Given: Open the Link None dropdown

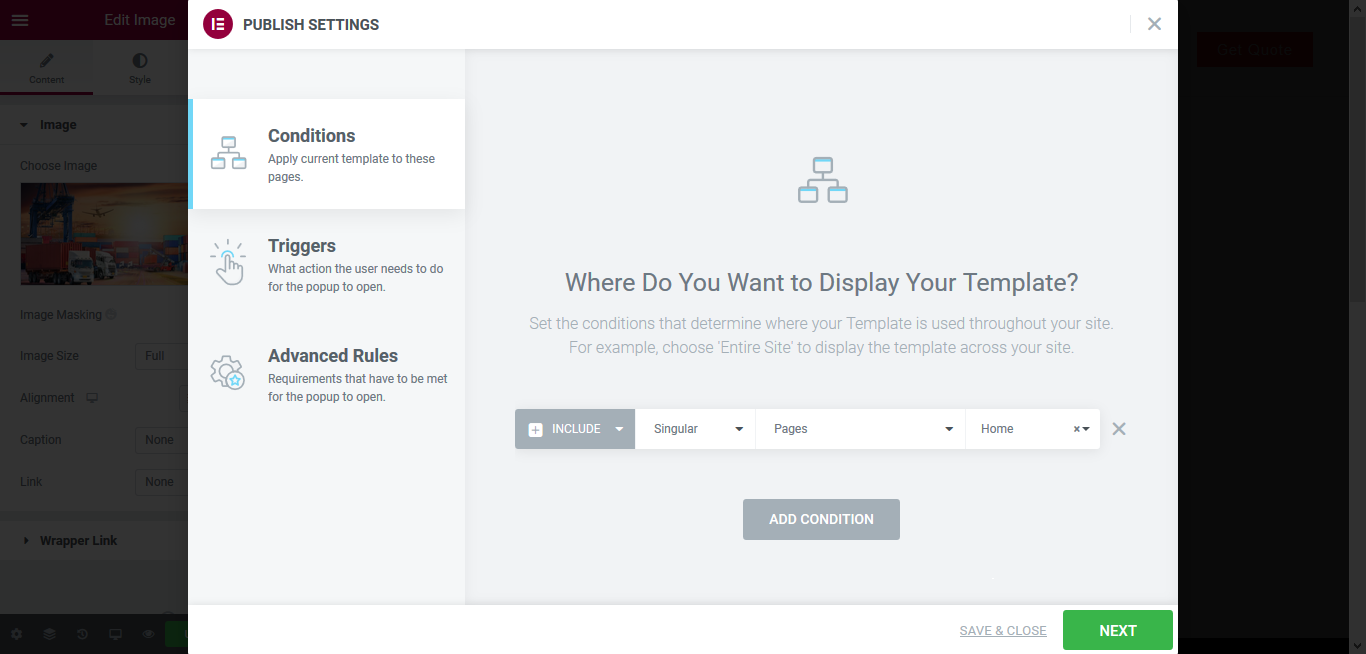Looking at the screenshot, I should point(161,482).
